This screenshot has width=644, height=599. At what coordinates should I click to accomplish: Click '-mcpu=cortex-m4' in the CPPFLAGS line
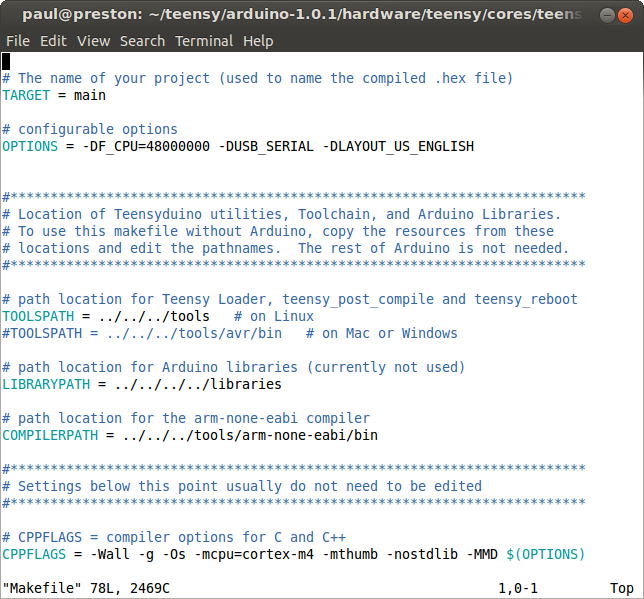point(254,555)
